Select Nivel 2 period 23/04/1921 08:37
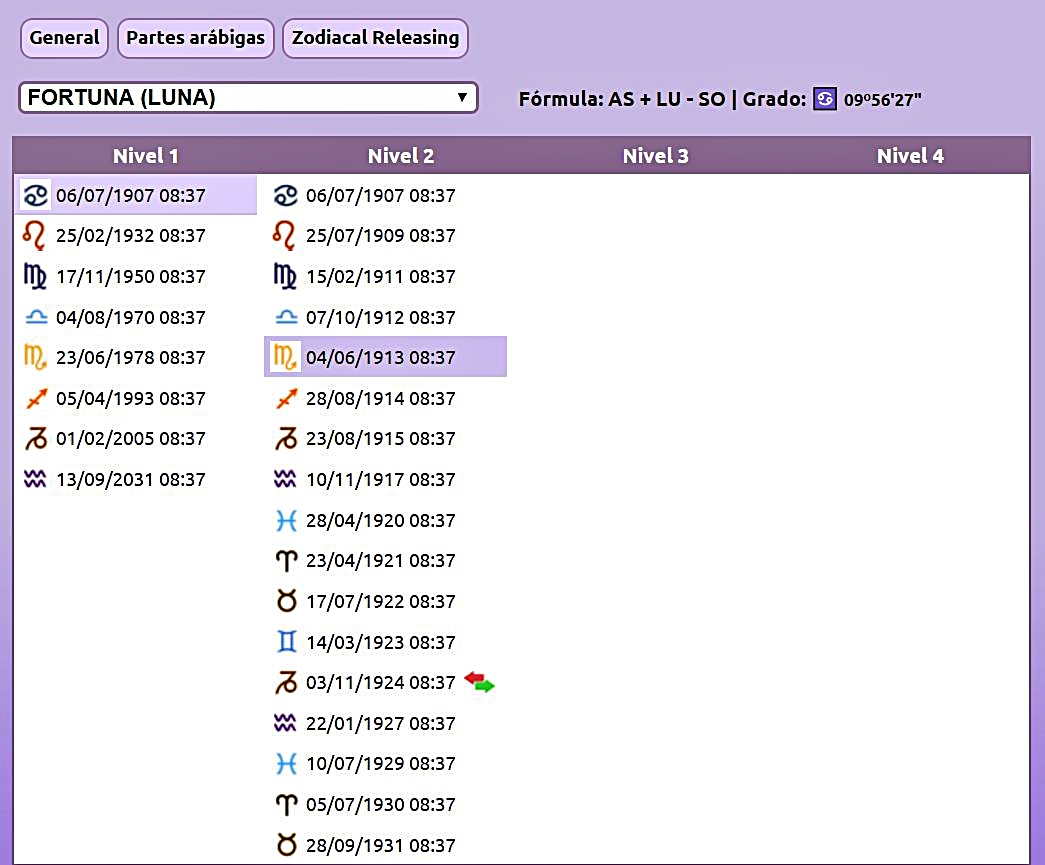 click(x=380, y=561)
